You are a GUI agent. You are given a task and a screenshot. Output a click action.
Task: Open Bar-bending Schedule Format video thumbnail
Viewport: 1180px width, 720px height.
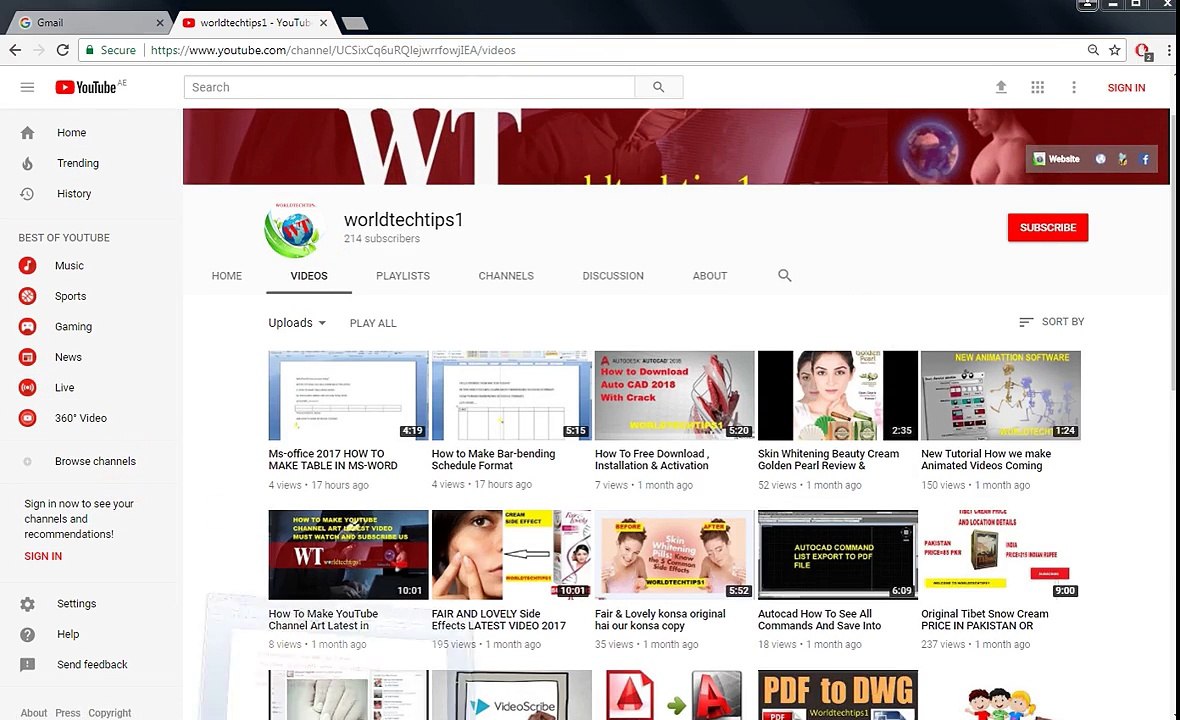tap(512, 396)
